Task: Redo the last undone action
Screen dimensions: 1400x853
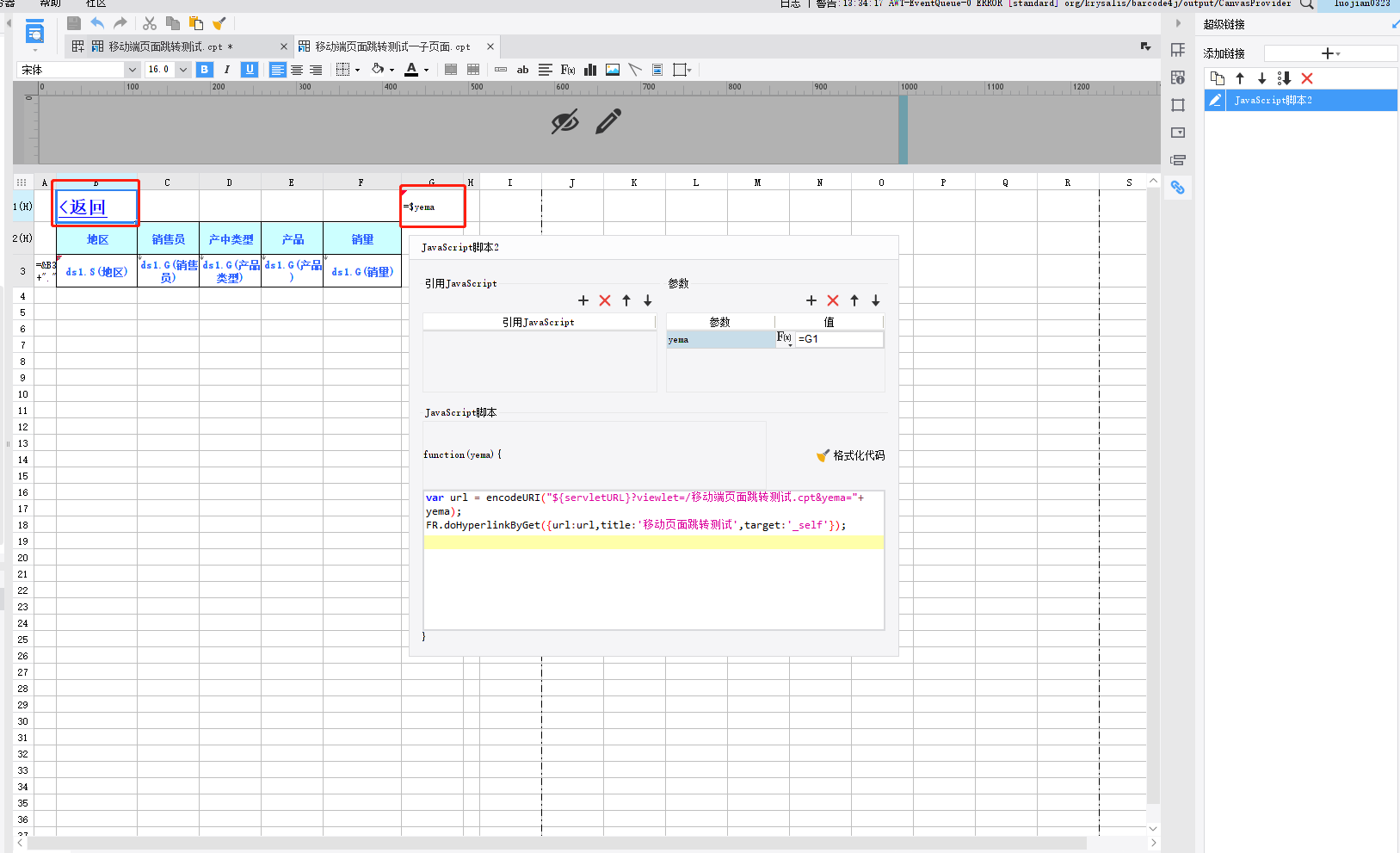Action: [x=120, y=23]
